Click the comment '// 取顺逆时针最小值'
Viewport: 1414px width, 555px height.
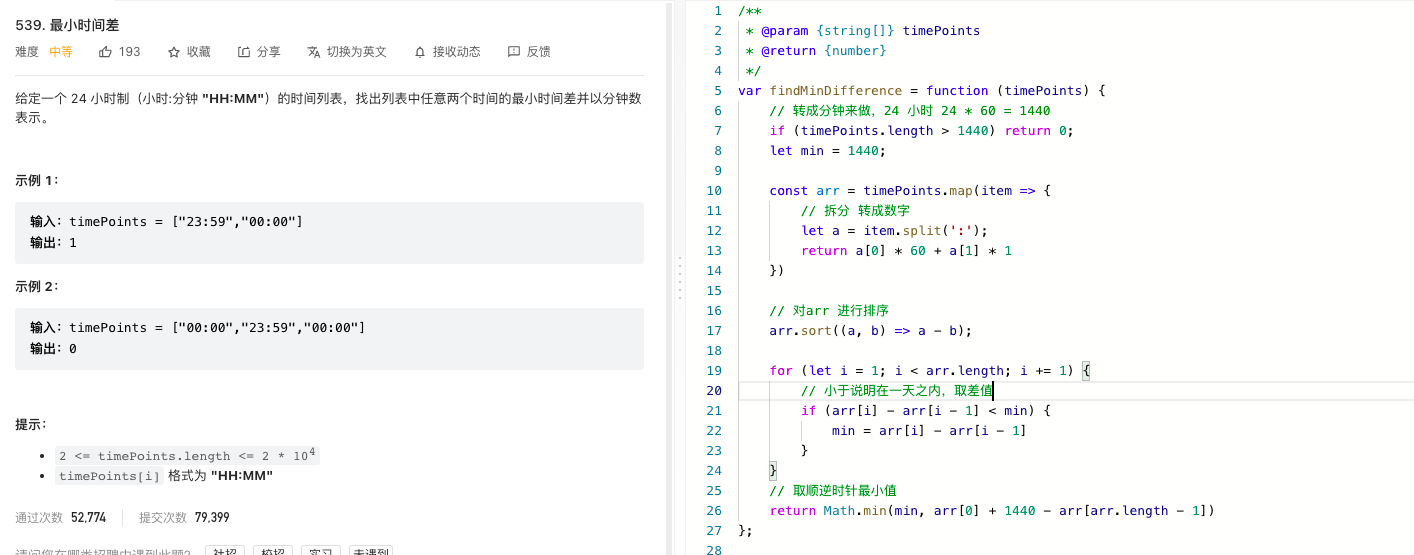point(833,490)
